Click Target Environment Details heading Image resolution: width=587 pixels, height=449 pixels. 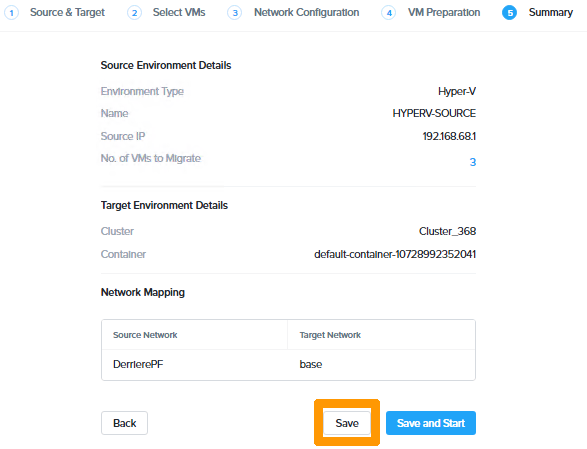point(164,205)
